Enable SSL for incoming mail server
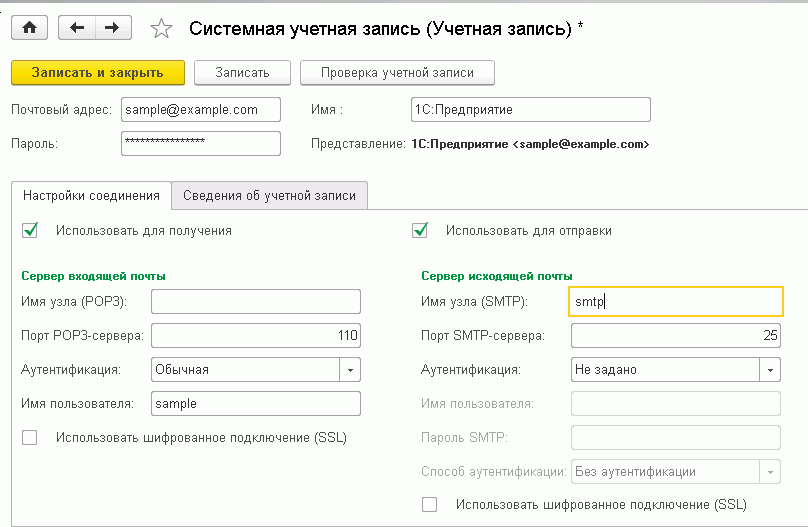Viewport: 808px width, 527px height. (30, 437)
